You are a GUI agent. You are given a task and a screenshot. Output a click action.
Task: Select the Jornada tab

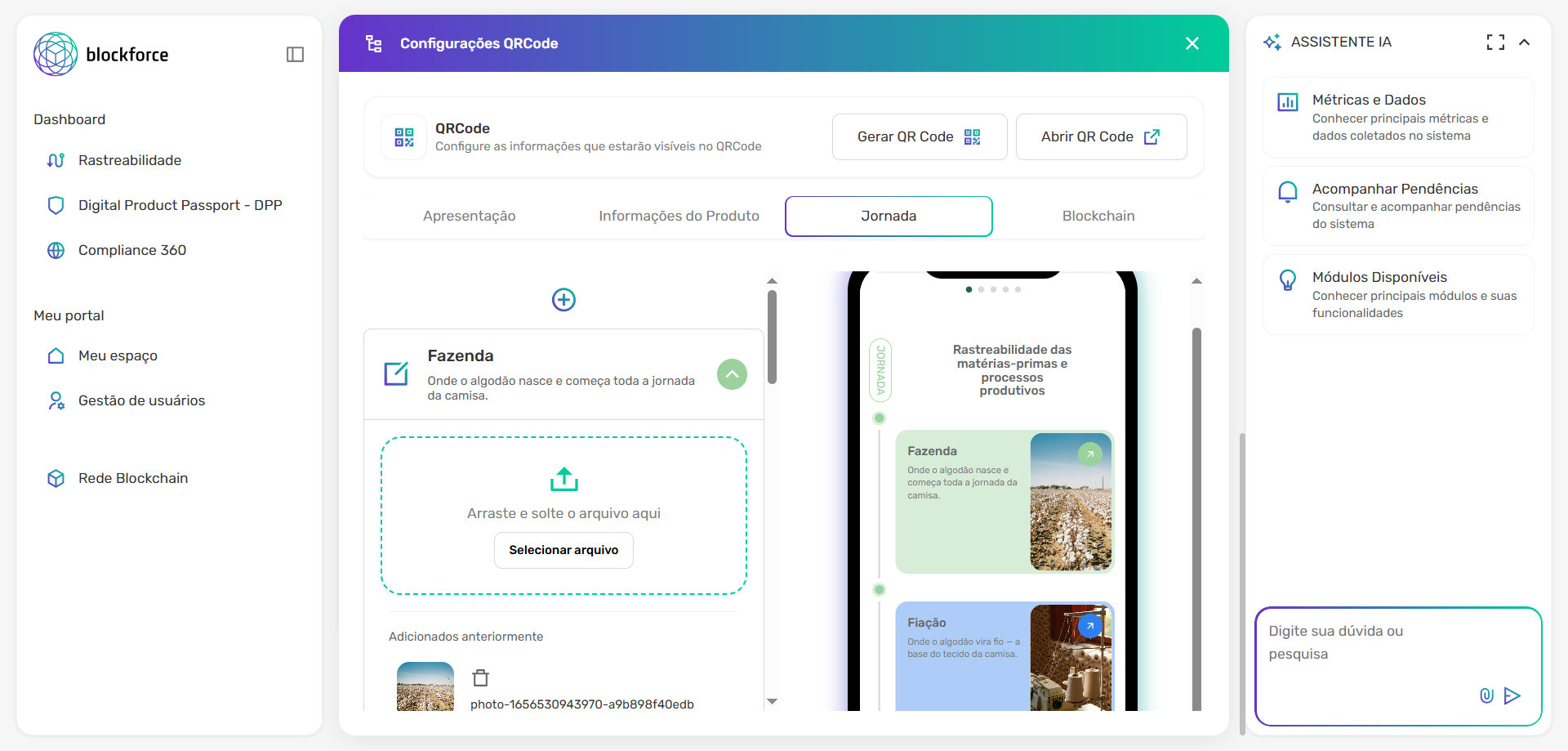point(889,216)
